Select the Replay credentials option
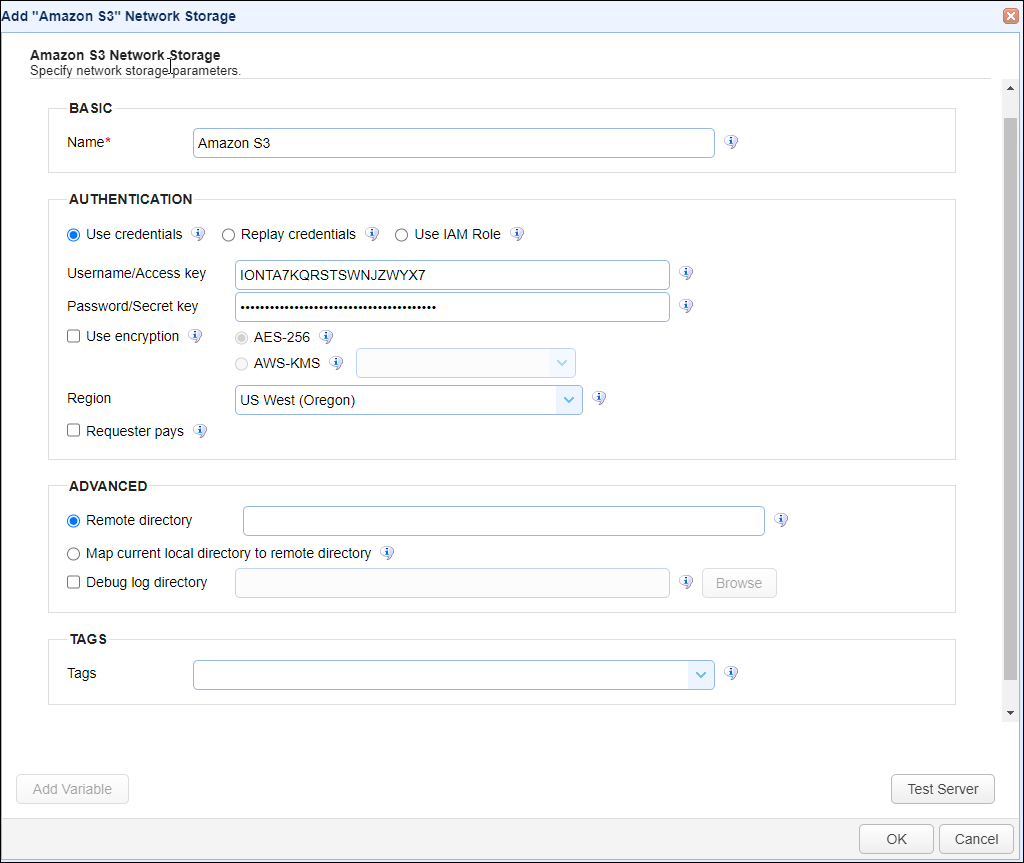1024x863 pixels. coord(228,235)
